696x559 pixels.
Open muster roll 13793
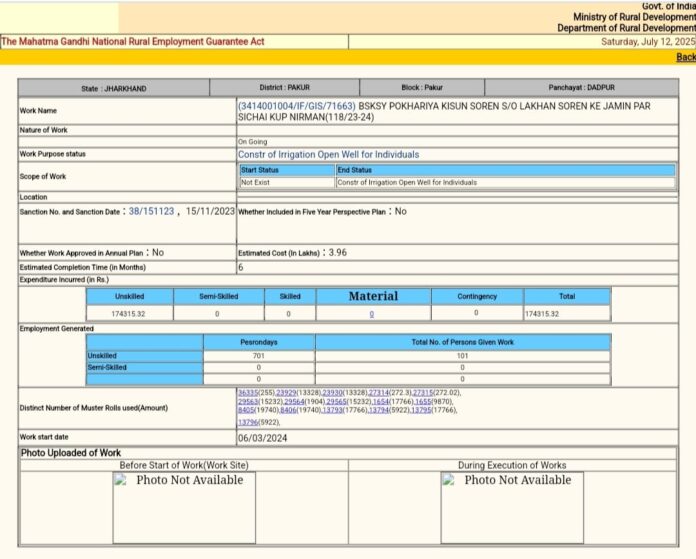[332, 410]
